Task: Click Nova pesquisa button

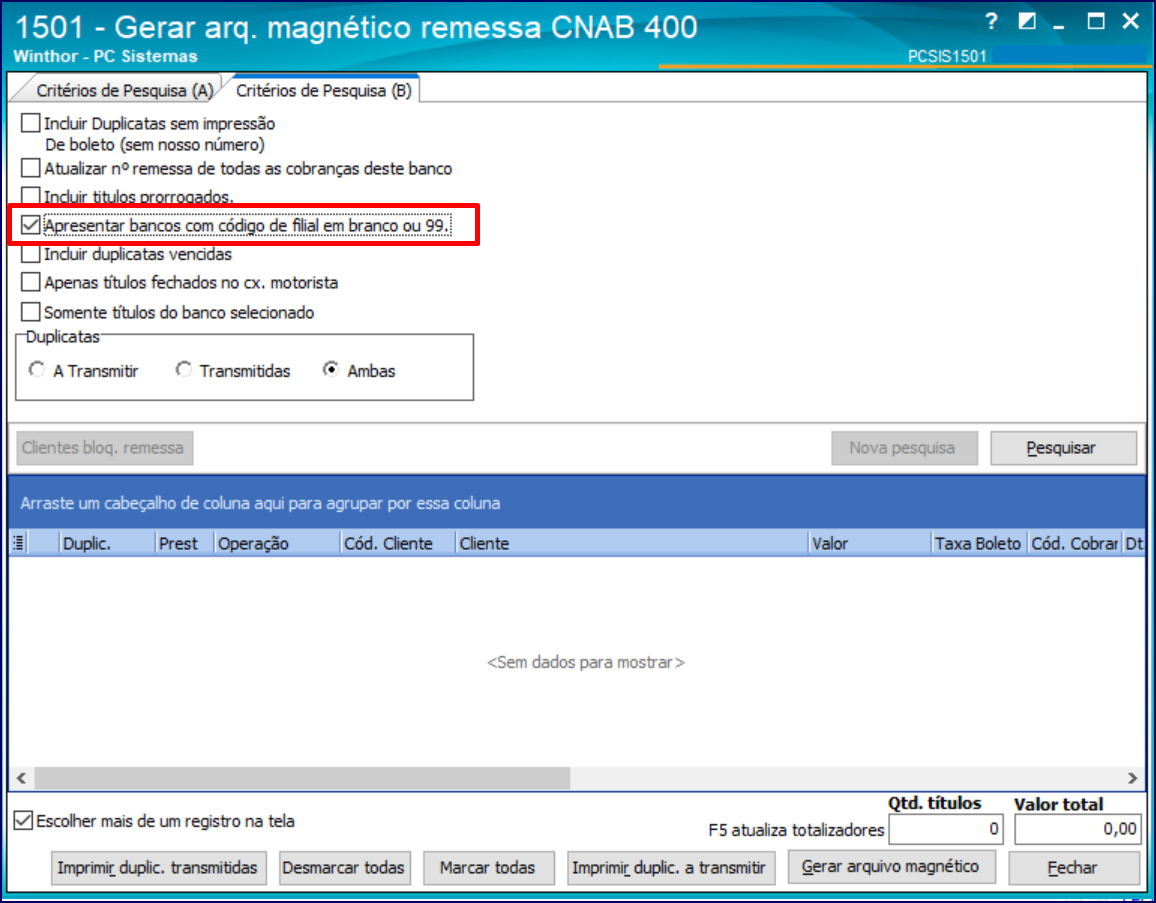Action: coord(905,448)
